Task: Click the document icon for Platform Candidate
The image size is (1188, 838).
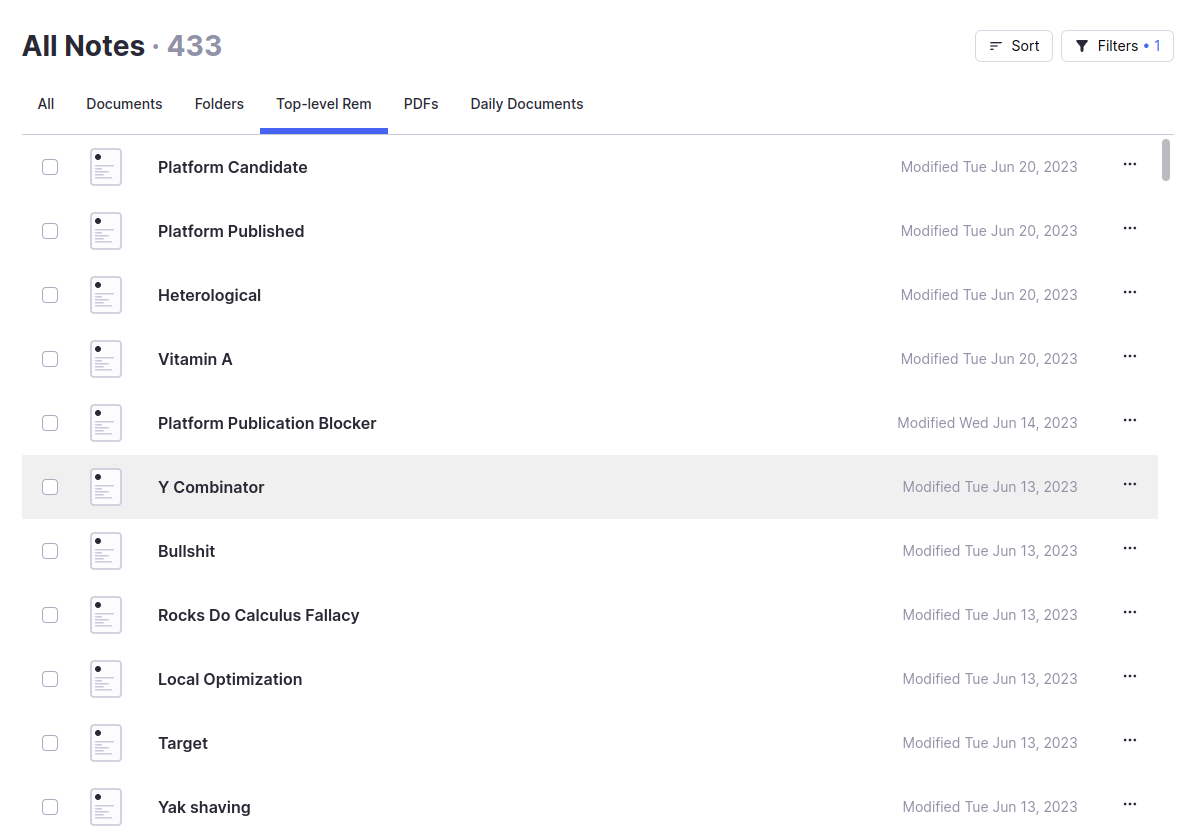Action: [106, 167]
